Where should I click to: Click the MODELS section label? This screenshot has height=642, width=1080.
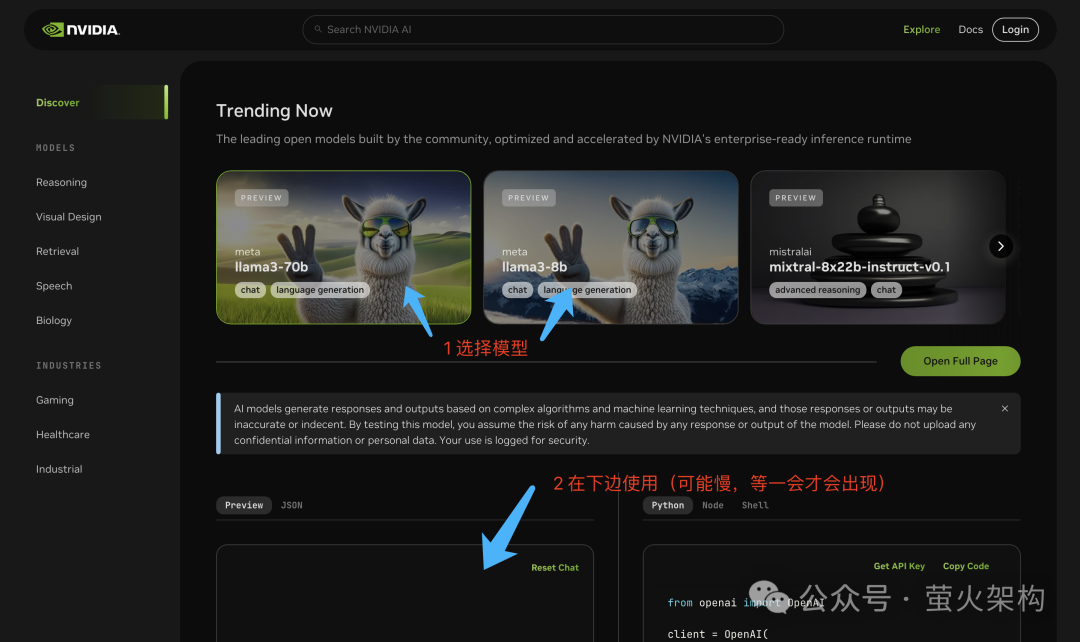pyautogui.click(x=55, y=148)
